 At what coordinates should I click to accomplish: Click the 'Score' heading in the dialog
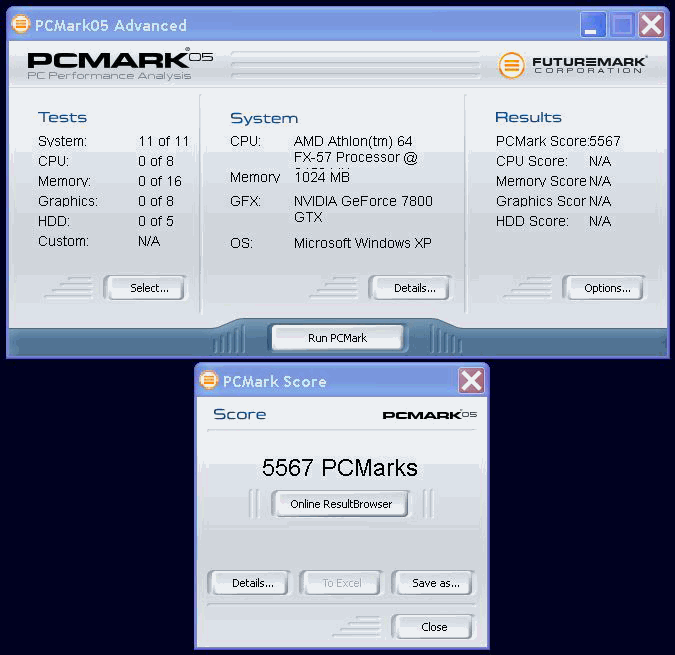pos(239,414)
